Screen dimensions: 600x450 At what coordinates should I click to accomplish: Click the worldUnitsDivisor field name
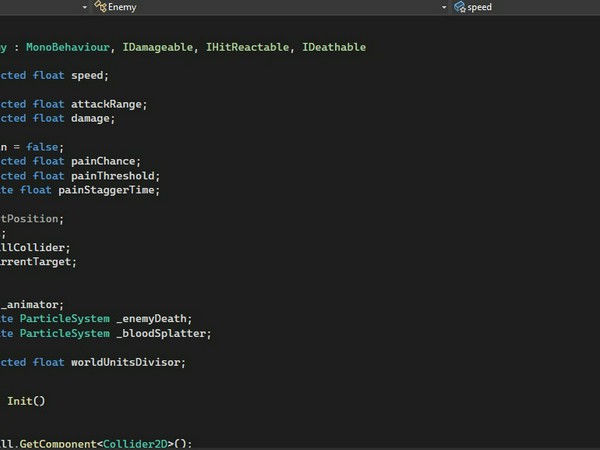[126, 362]
